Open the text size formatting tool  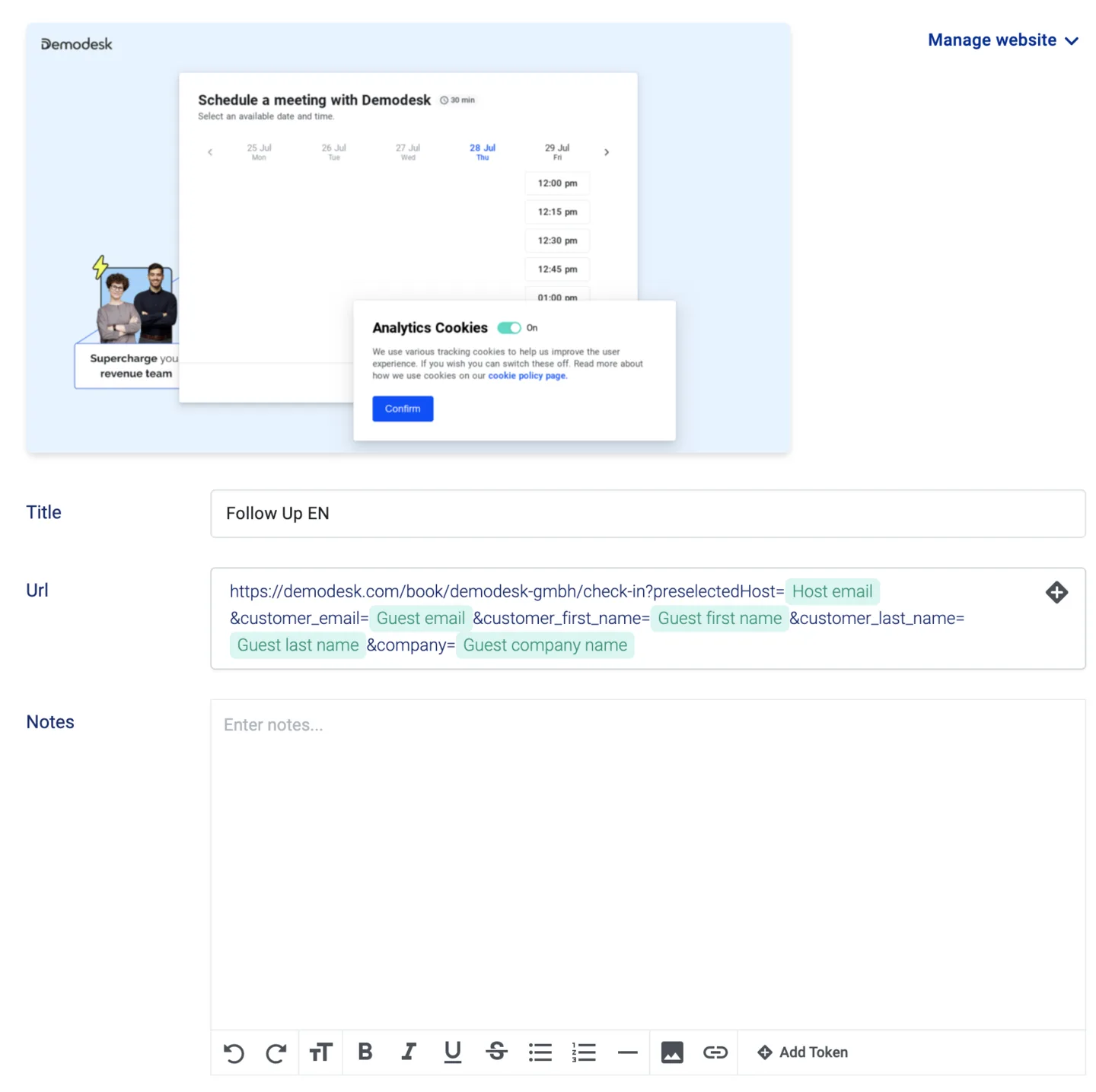[320, 1052]
